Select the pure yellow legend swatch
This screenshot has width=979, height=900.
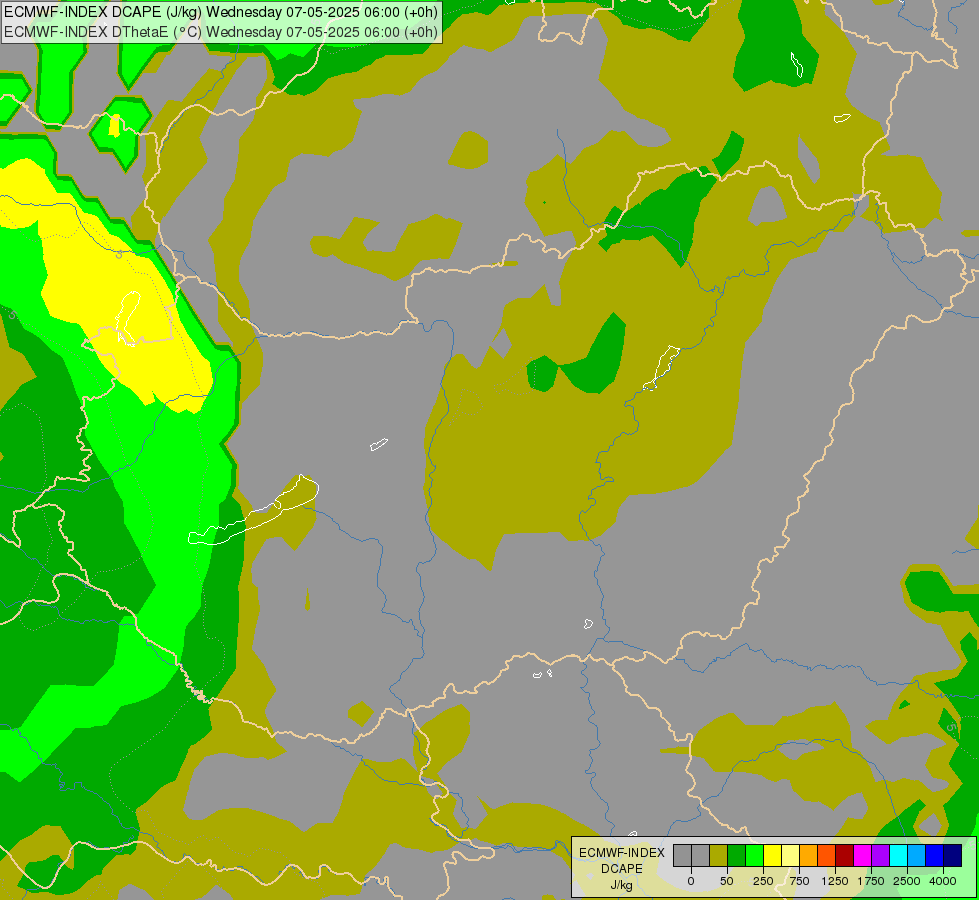(772, 855)
